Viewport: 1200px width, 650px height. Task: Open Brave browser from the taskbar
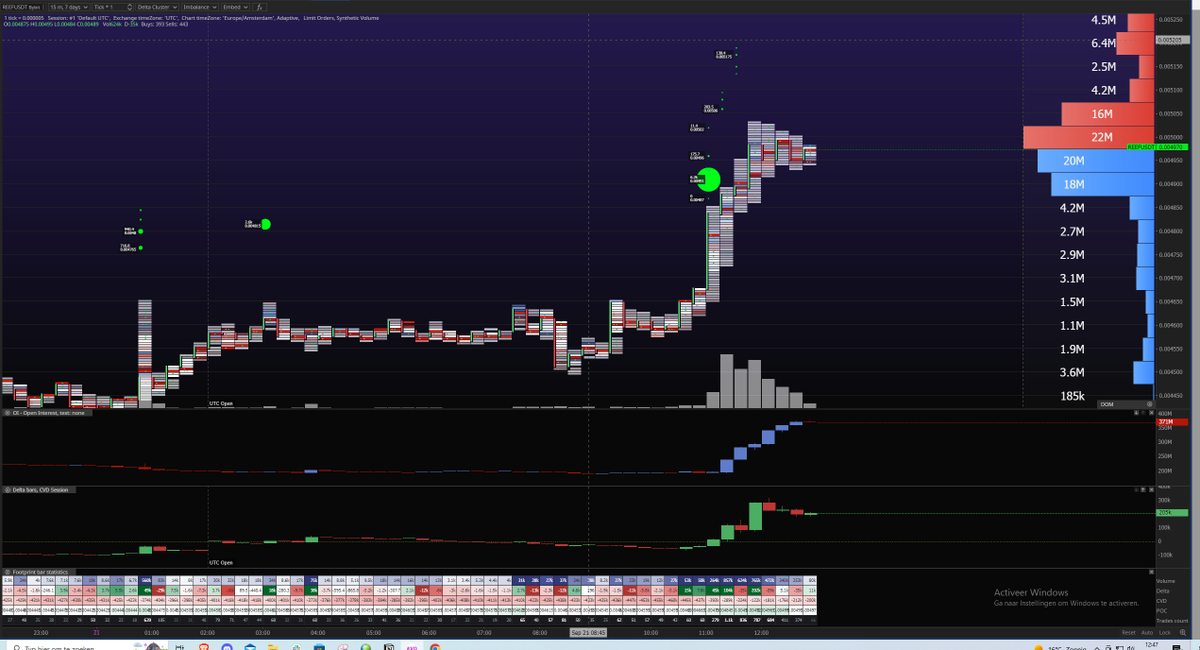point(204,646)
